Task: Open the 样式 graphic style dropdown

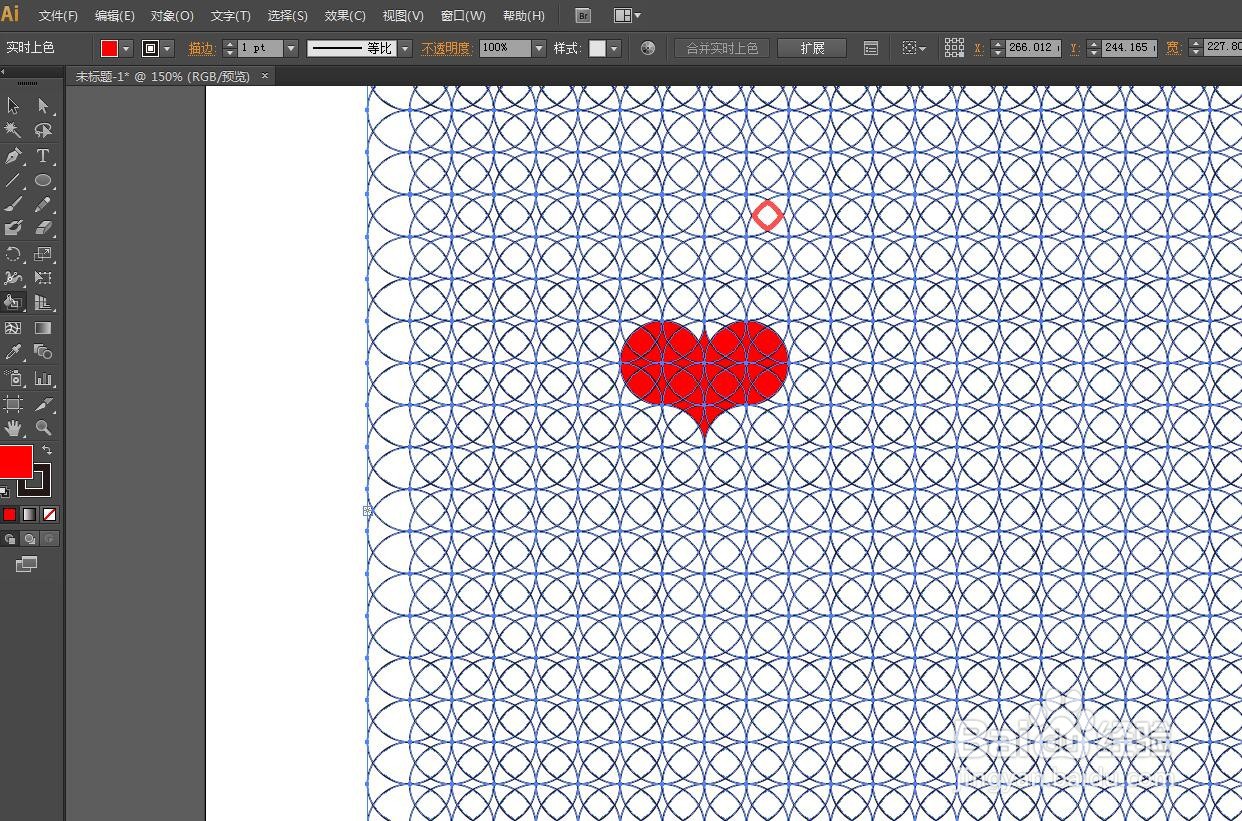Action: (x=614, y=48)
